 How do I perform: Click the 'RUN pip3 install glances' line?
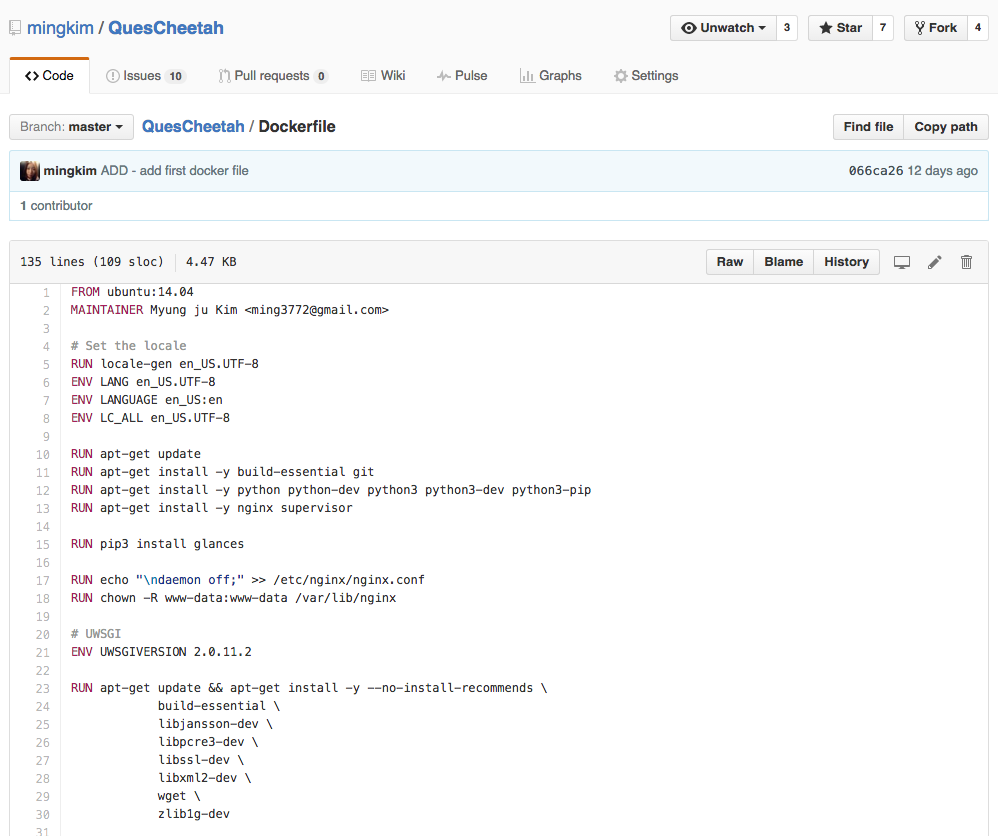click(157, 544)
